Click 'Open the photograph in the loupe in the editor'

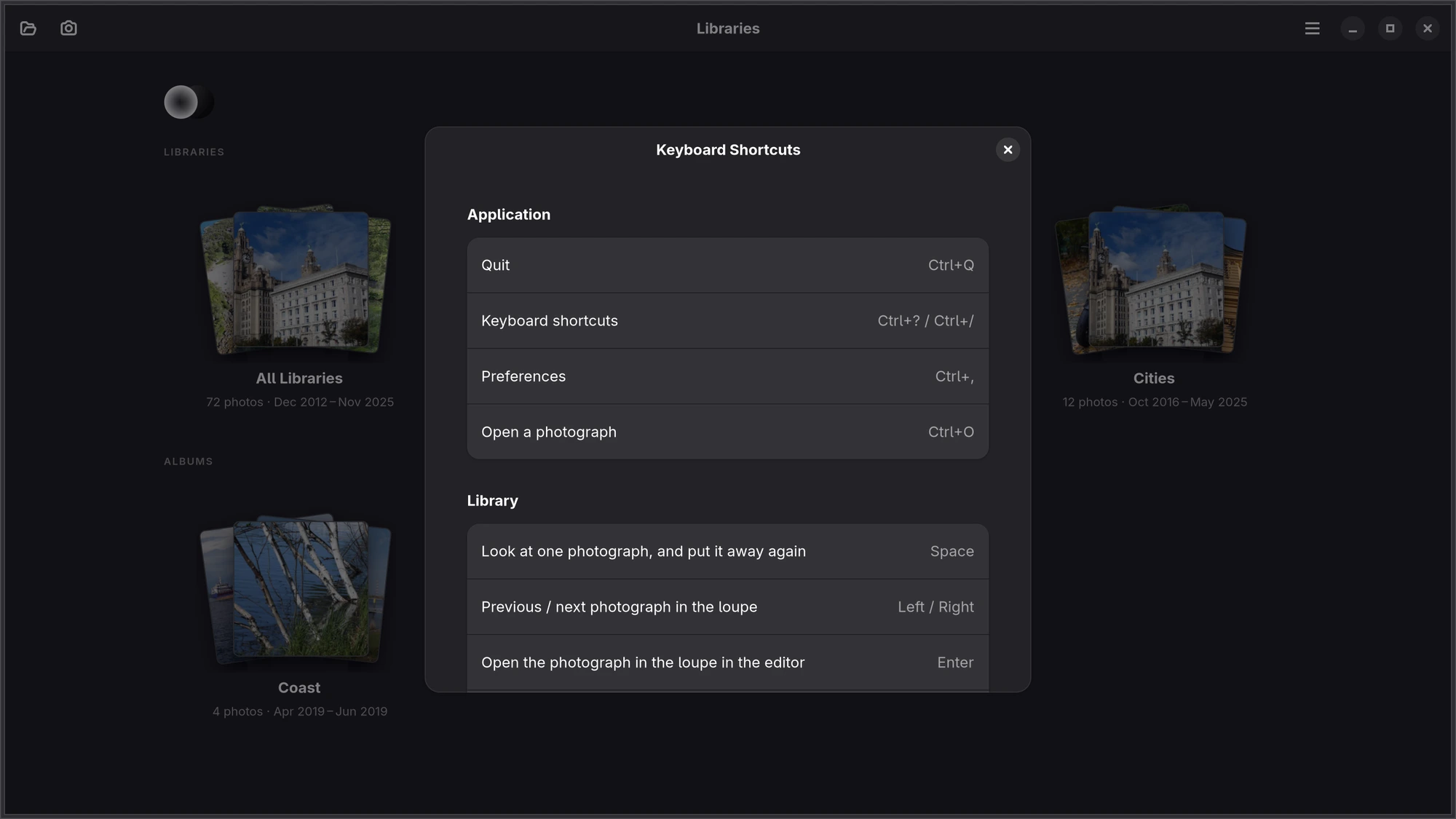pyautogui.click(x=728, y=662)
